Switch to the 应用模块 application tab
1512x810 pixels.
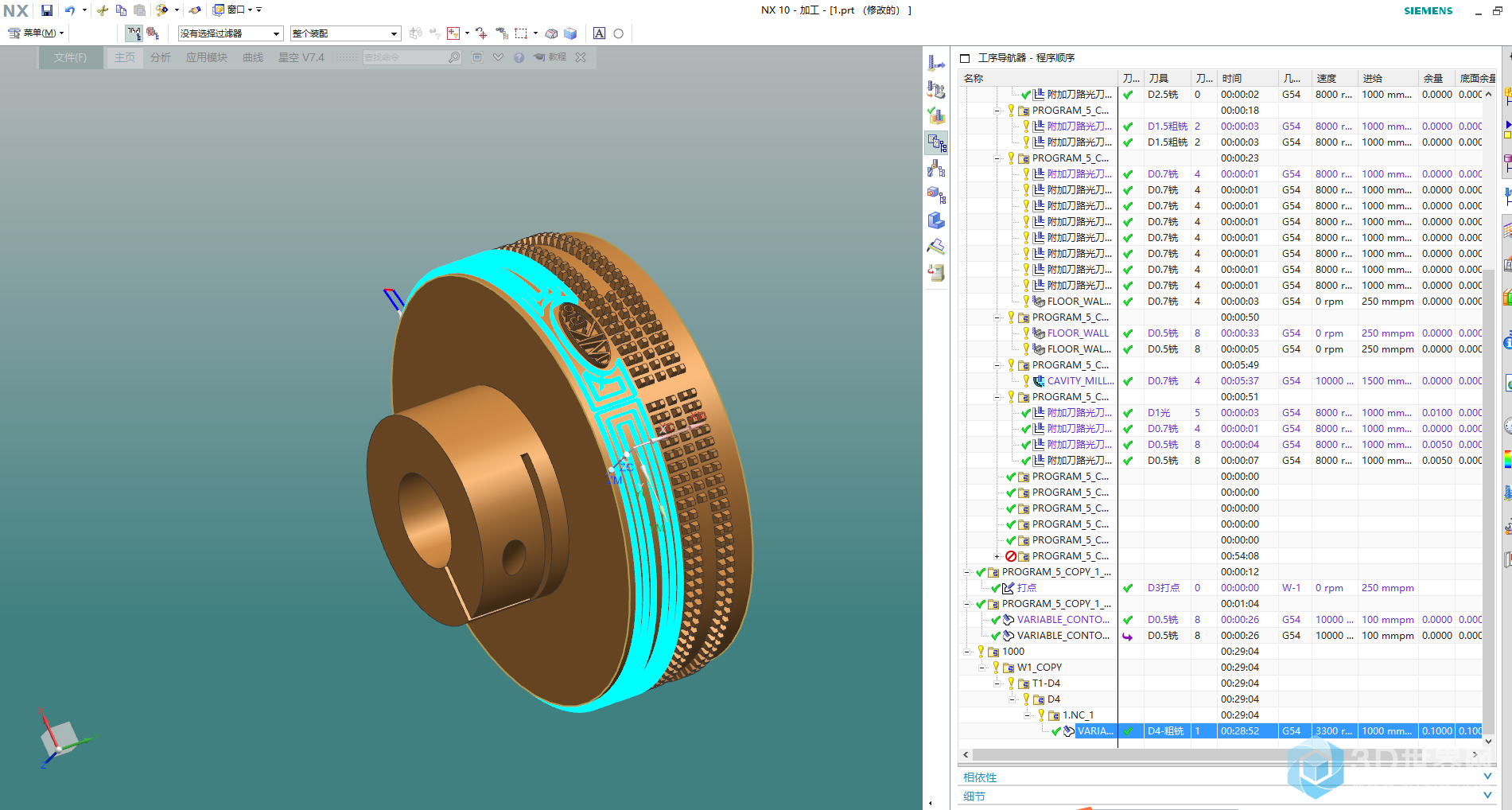(x=207, y=57)
